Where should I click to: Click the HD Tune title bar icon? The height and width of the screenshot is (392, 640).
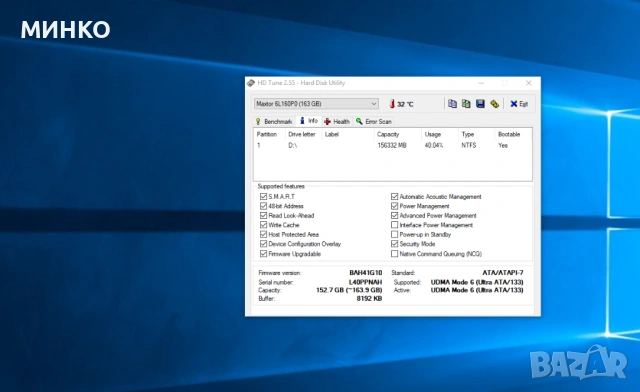(x=251, y=83)
